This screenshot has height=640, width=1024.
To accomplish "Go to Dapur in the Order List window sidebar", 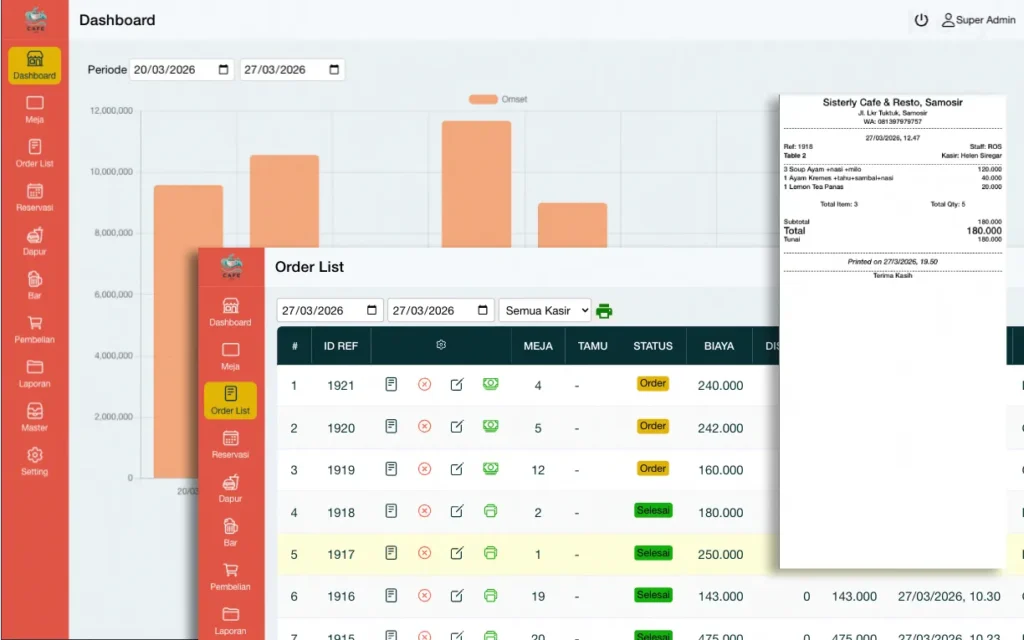I will (x=230, y=488).
